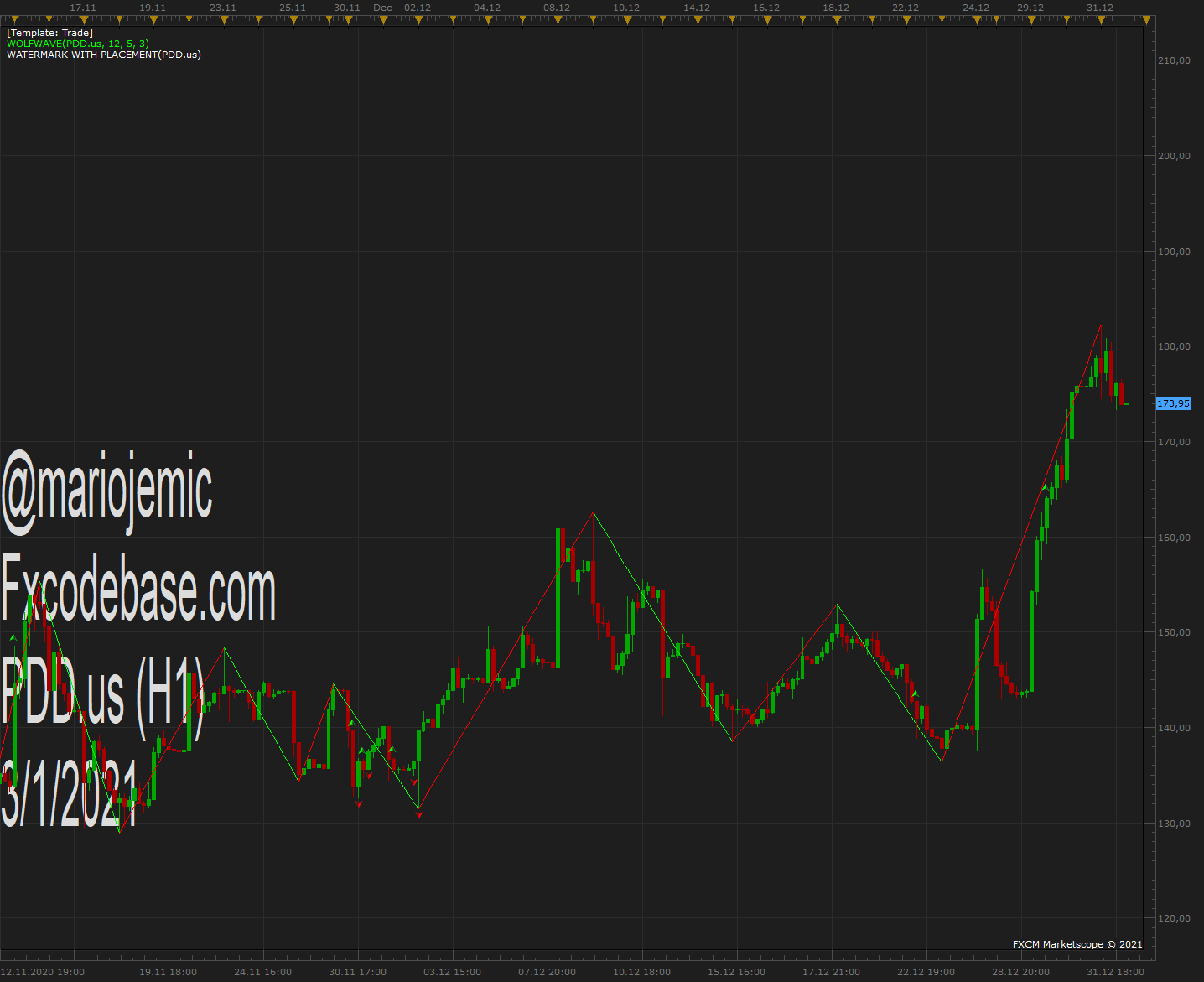Click the 17.12 21:00 bottom time label
1204x982 pixels.
point(832,972)
